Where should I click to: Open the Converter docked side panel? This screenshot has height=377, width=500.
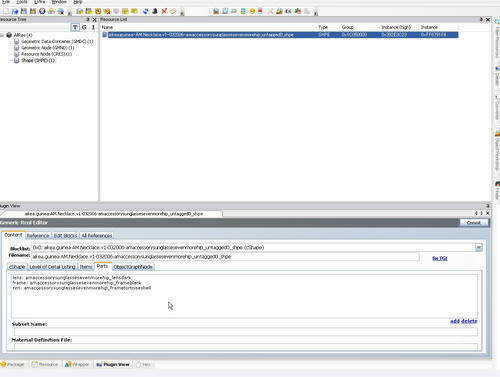coord(497,107)
